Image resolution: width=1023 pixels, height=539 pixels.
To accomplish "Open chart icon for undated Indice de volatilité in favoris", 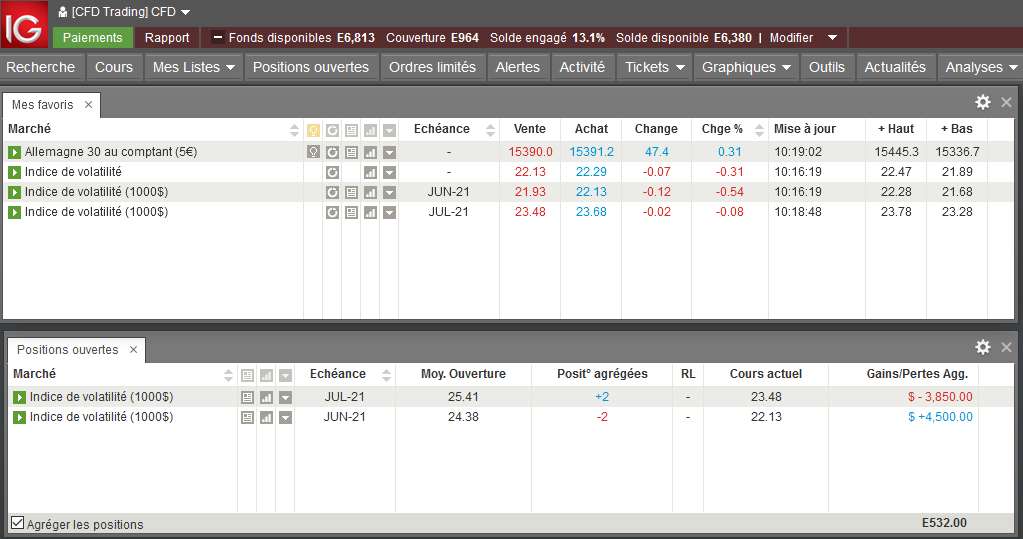I will click(370, 172).
